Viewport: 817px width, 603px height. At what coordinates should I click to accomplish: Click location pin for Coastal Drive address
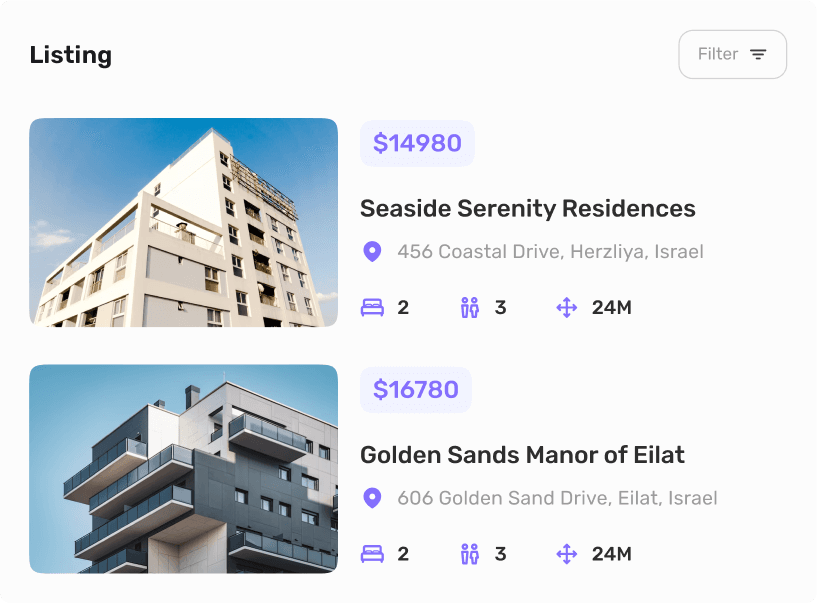[372, 252]
